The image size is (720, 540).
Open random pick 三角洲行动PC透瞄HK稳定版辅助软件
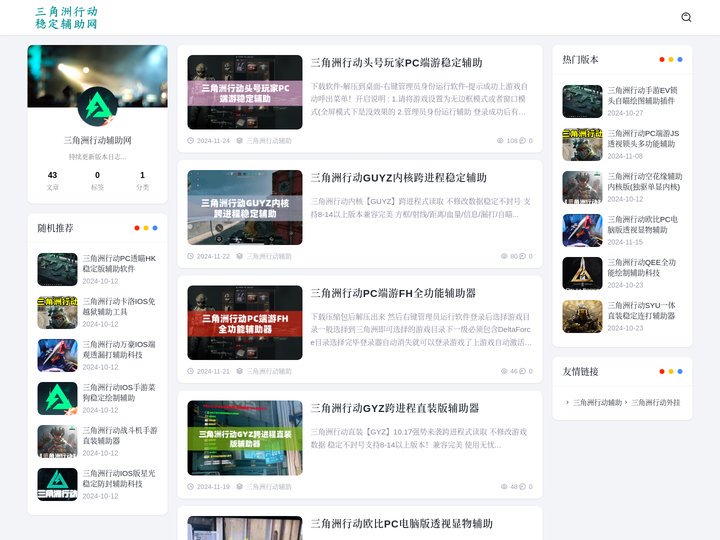click(119, 264)
